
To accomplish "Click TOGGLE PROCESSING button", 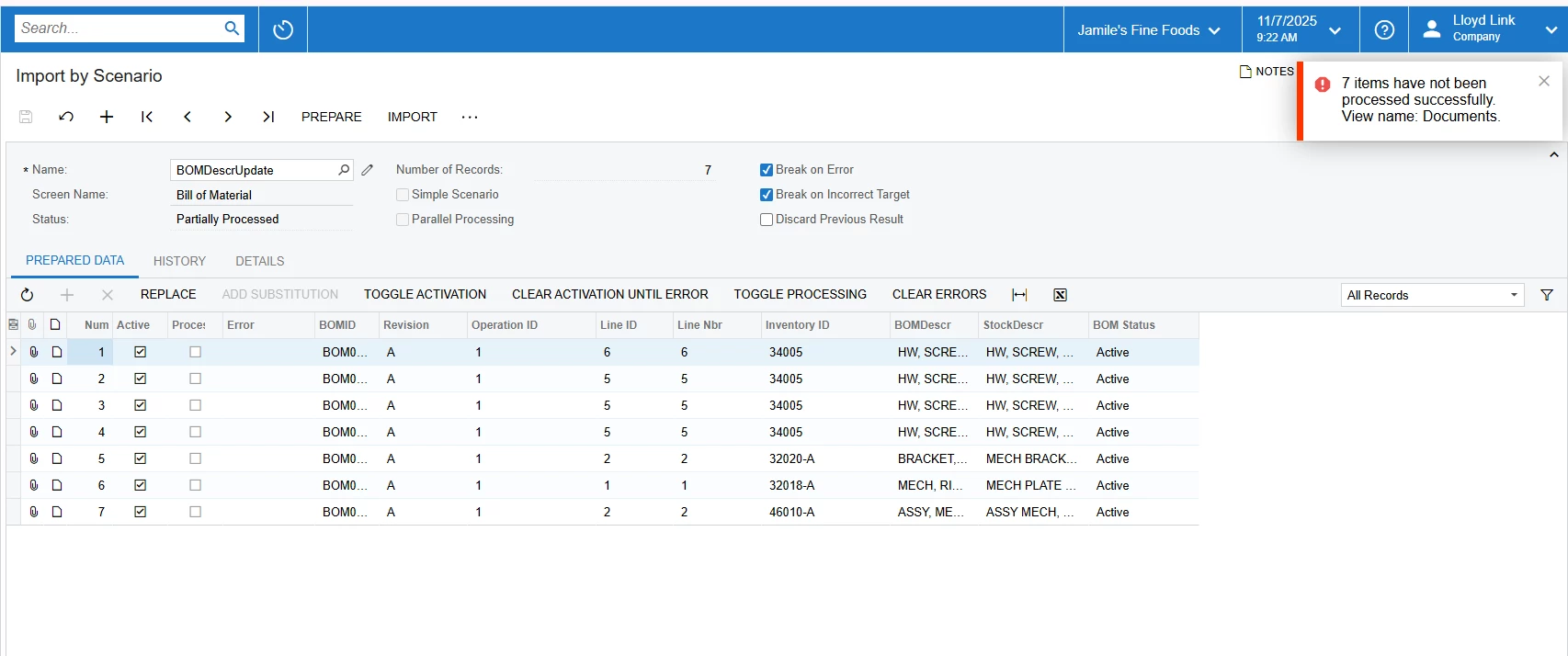I will [800, 295].
